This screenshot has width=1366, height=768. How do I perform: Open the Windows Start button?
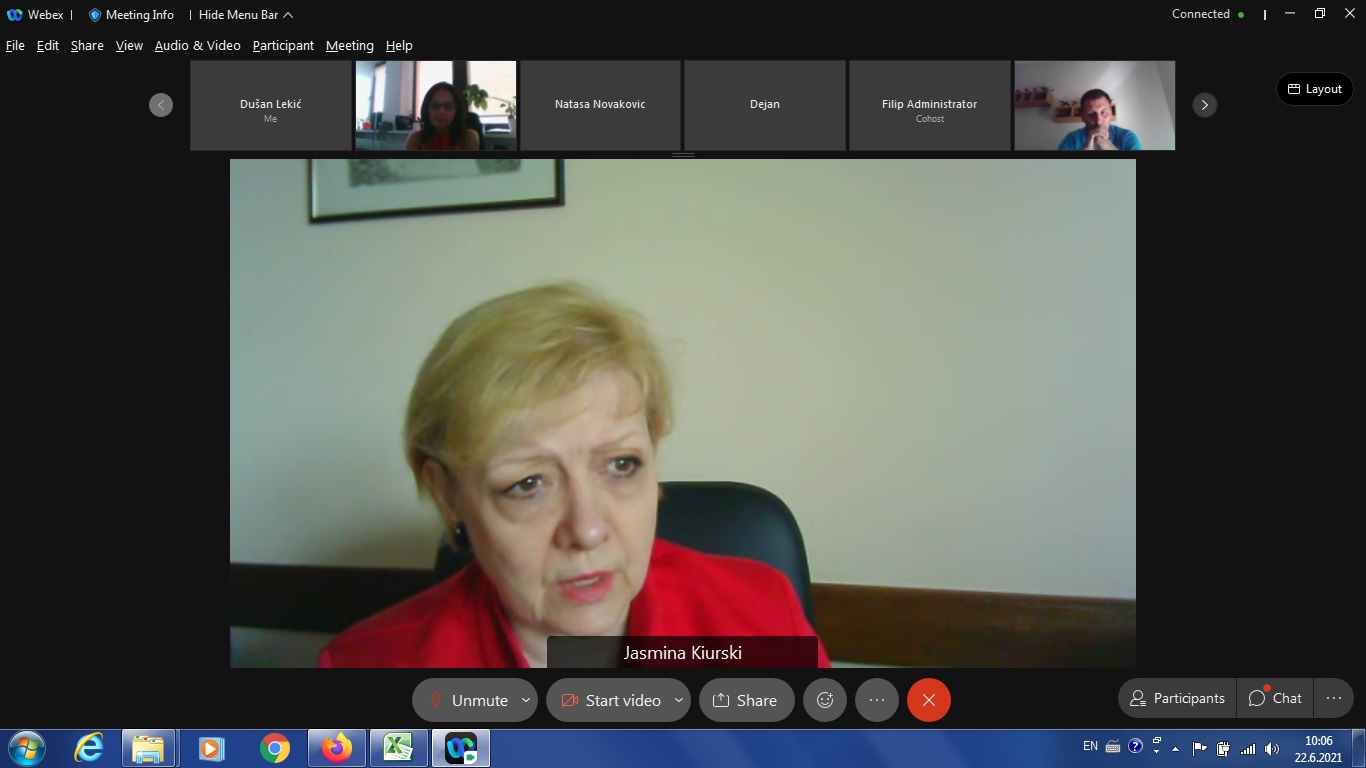click(x=25, y=748)
